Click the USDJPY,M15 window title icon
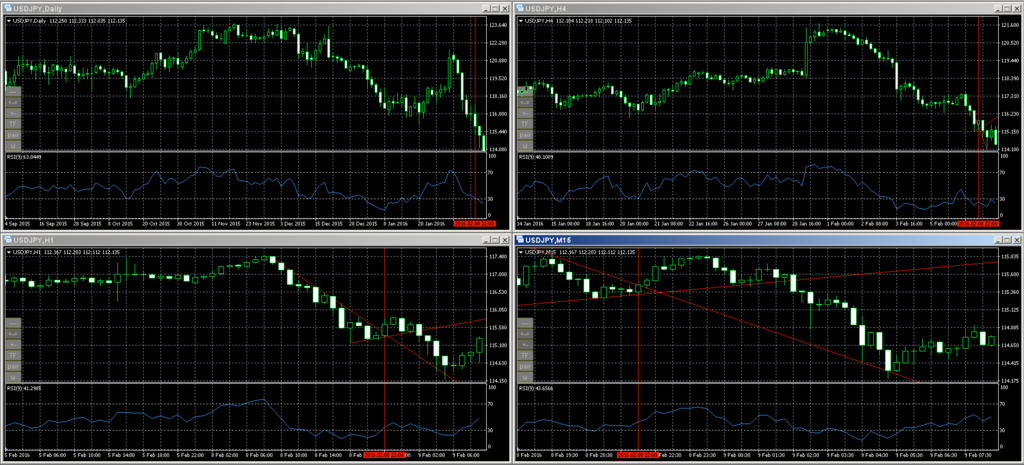This screenshot has height=465, width=1024. click(x=520, y=240)
